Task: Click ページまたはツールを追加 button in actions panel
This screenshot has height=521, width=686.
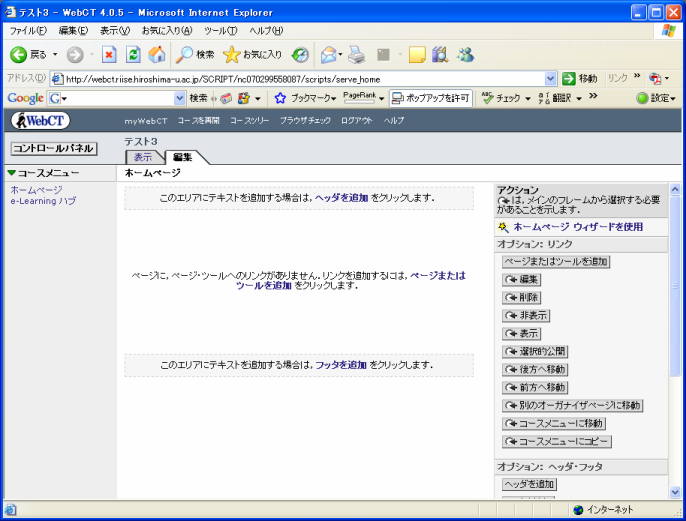Action: 556,262
